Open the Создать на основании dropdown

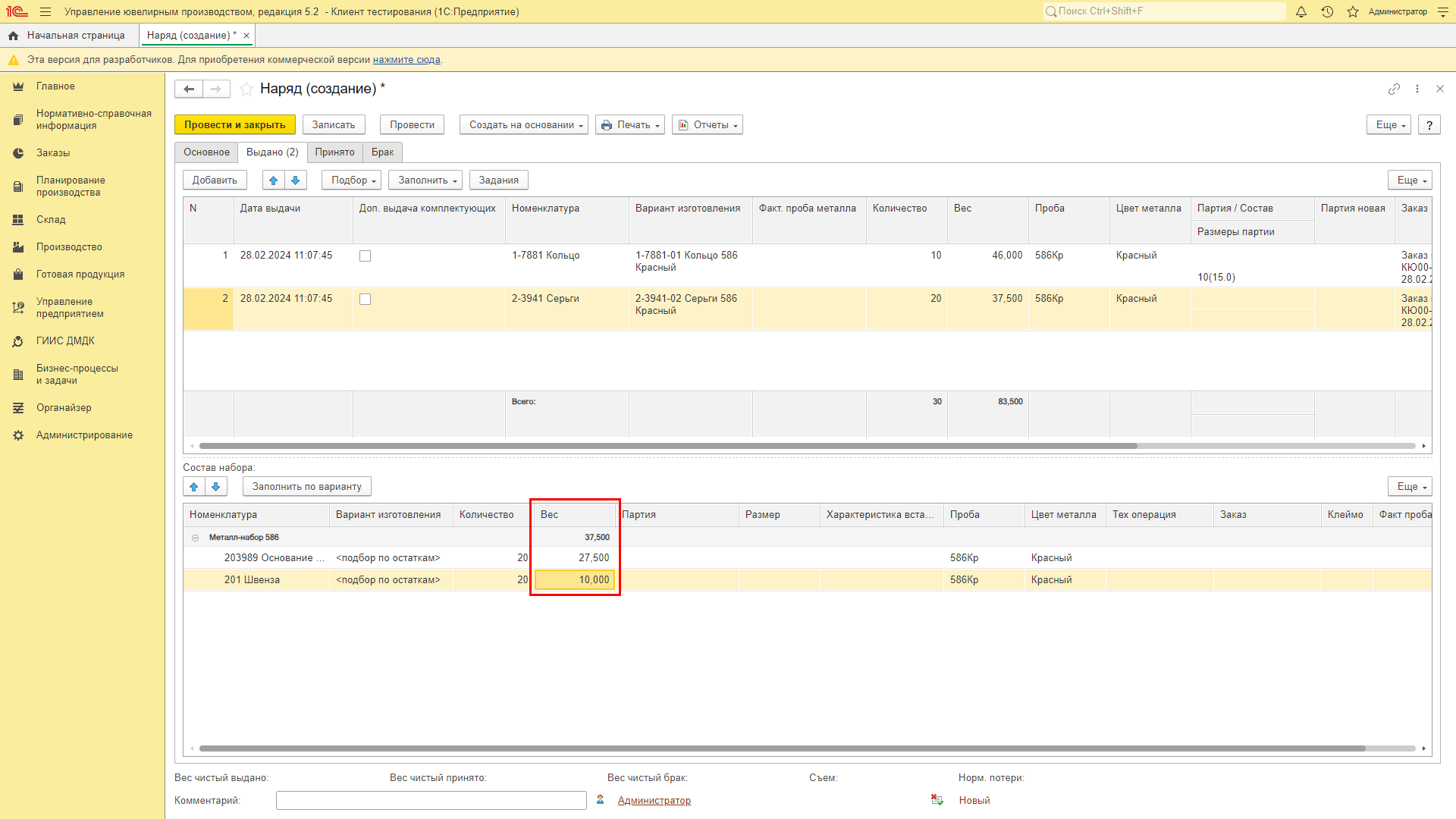coord(524,124)
